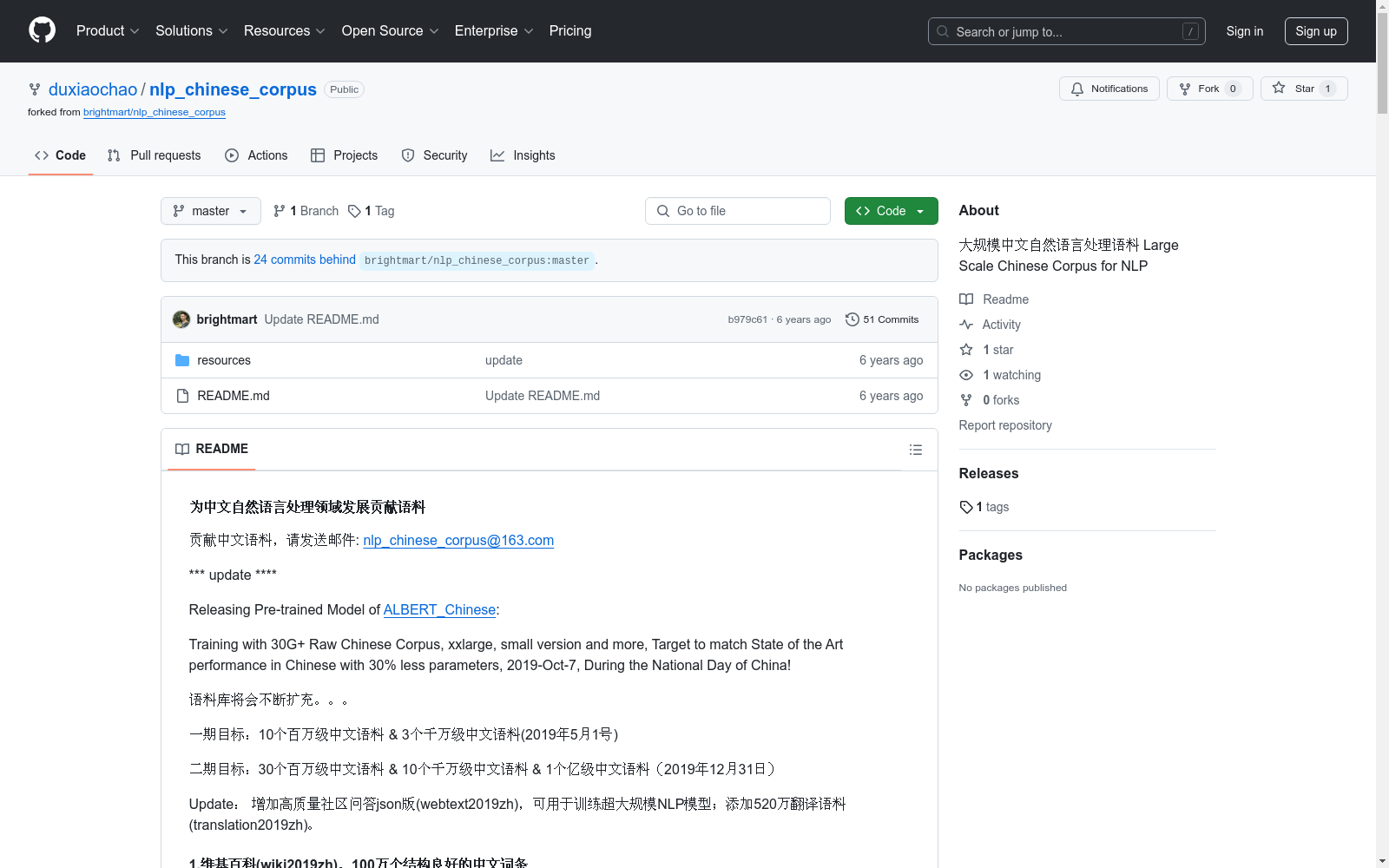Open the GitHub home logo
This screenshot has height=868, width=1389.
(x=42, y=30)
